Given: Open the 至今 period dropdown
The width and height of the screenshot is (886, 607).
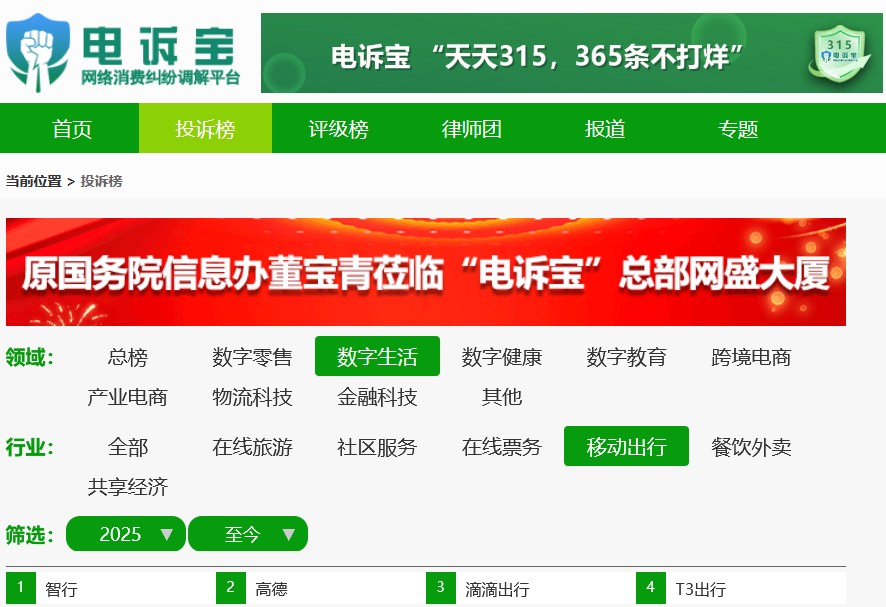Looking at the screenshot, I should coord(248,534).
